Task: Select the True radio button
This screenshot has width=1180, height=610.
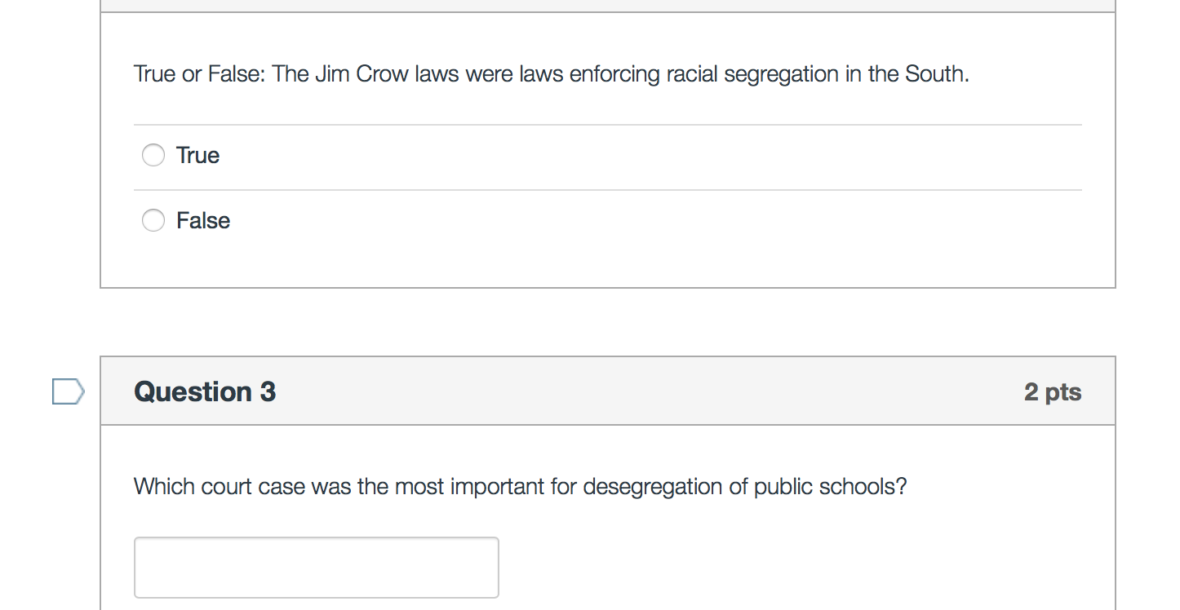Action: (153, 156)
